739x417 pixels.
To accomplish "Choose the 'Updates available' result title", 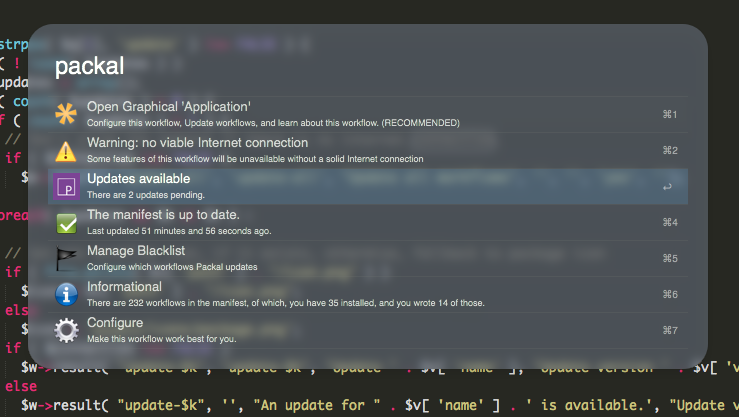I will click(138, 179).
